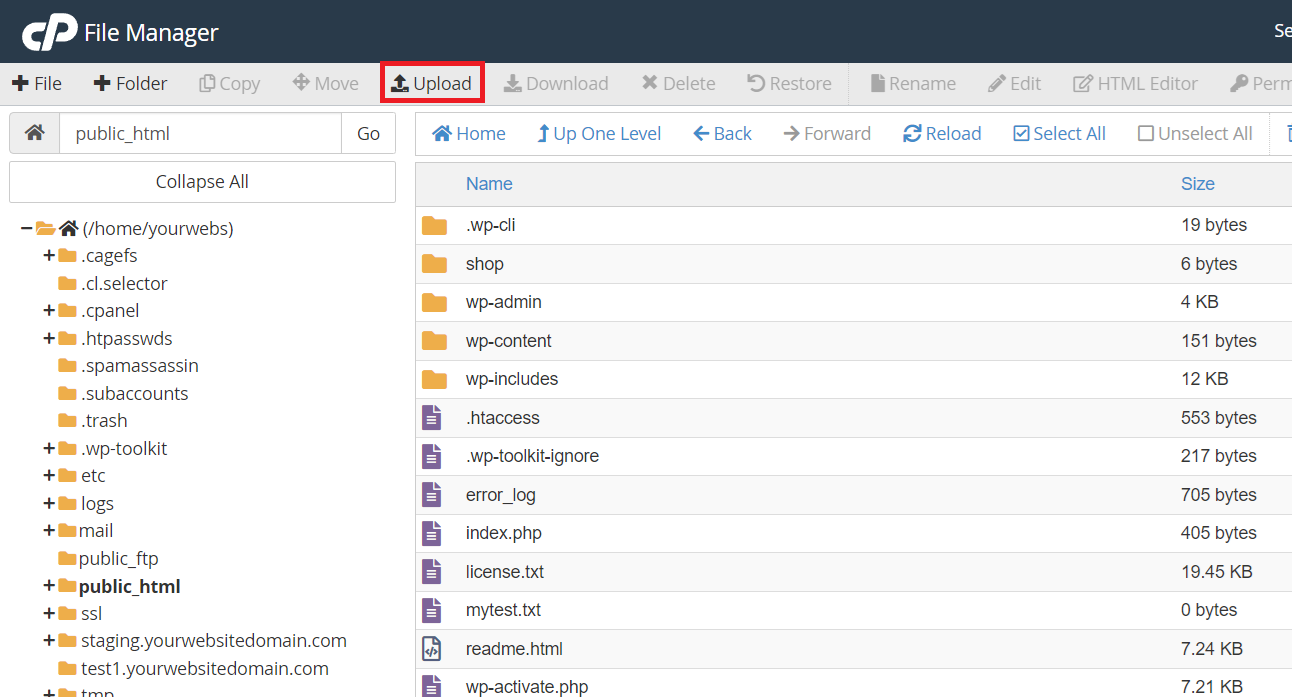This screenshot has width=1292, height=697.
Task: Click Unselect All to clear selection
Action: pos(1193,132)
